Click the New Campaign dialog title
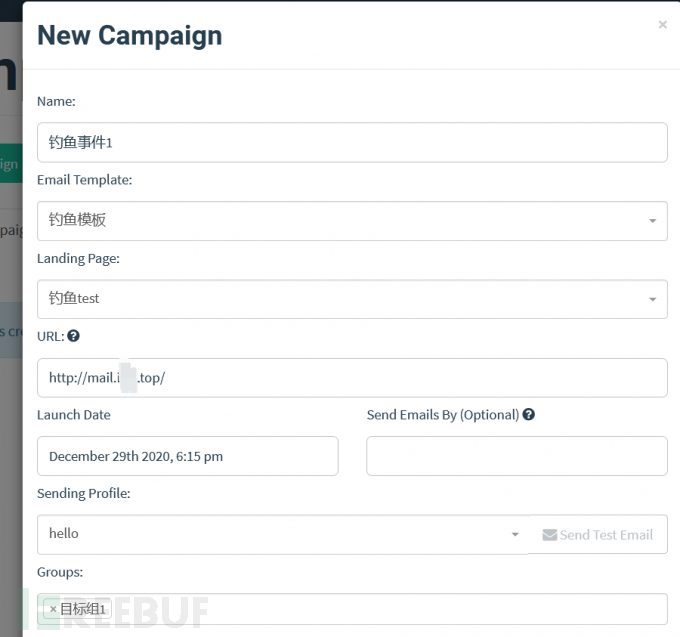 [x=130, y=36]
